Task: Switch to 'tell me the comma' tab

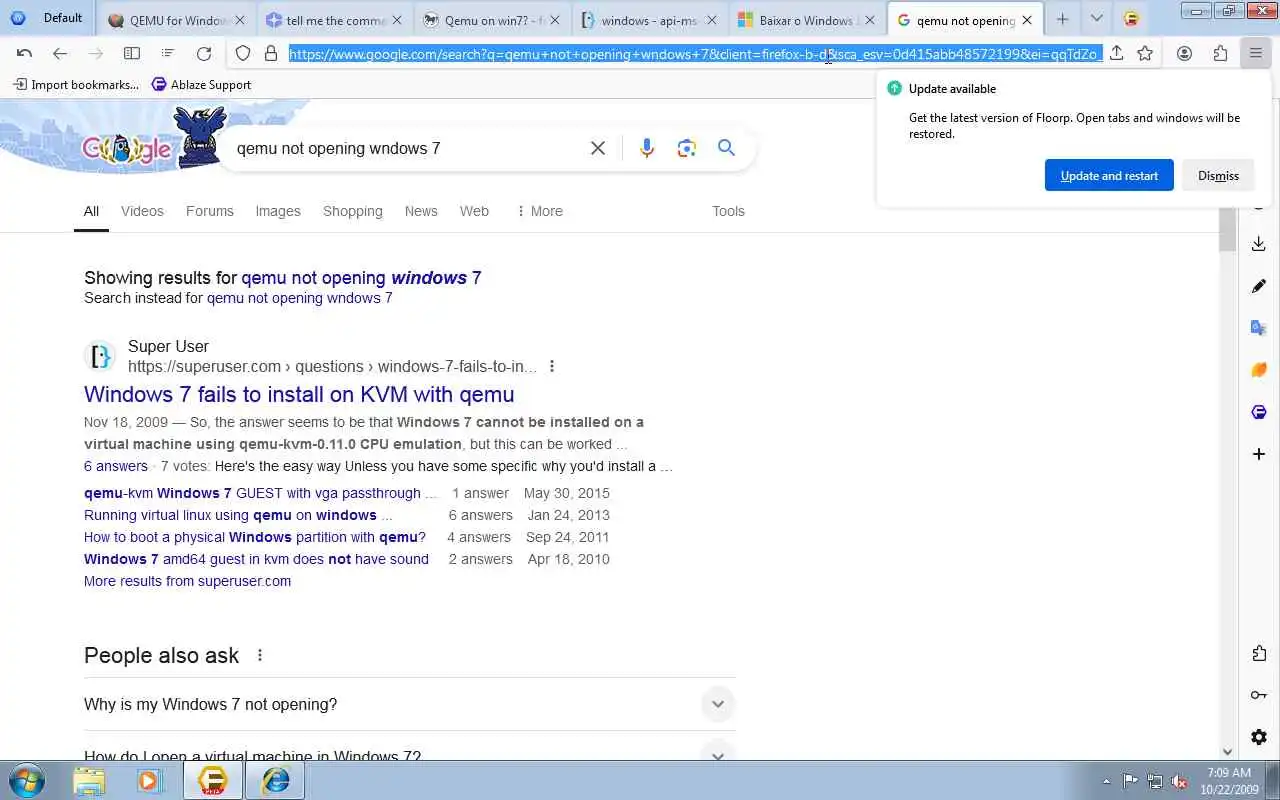Action: [335, 19]
